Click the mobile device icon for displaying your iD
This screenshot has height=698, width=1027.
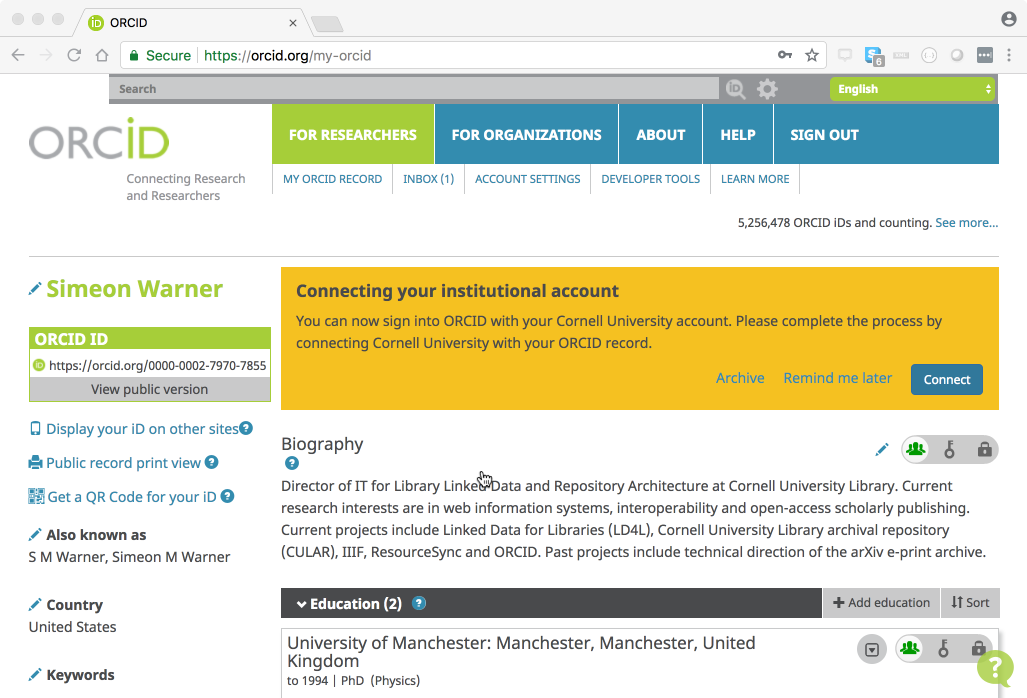[x=34, y=428]
